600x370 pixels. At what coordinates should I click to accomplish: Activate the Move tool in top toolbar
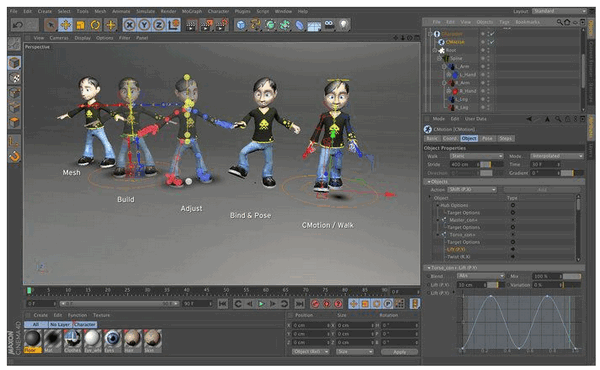tap(65, 25)
